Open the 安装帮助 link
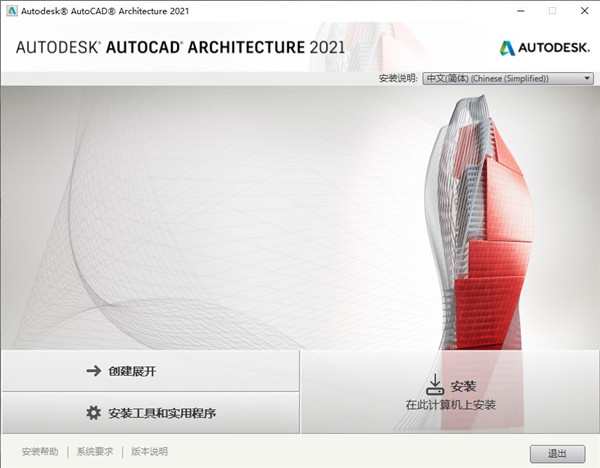This screenshot has height=468, width=600. [x=40, y=451]
